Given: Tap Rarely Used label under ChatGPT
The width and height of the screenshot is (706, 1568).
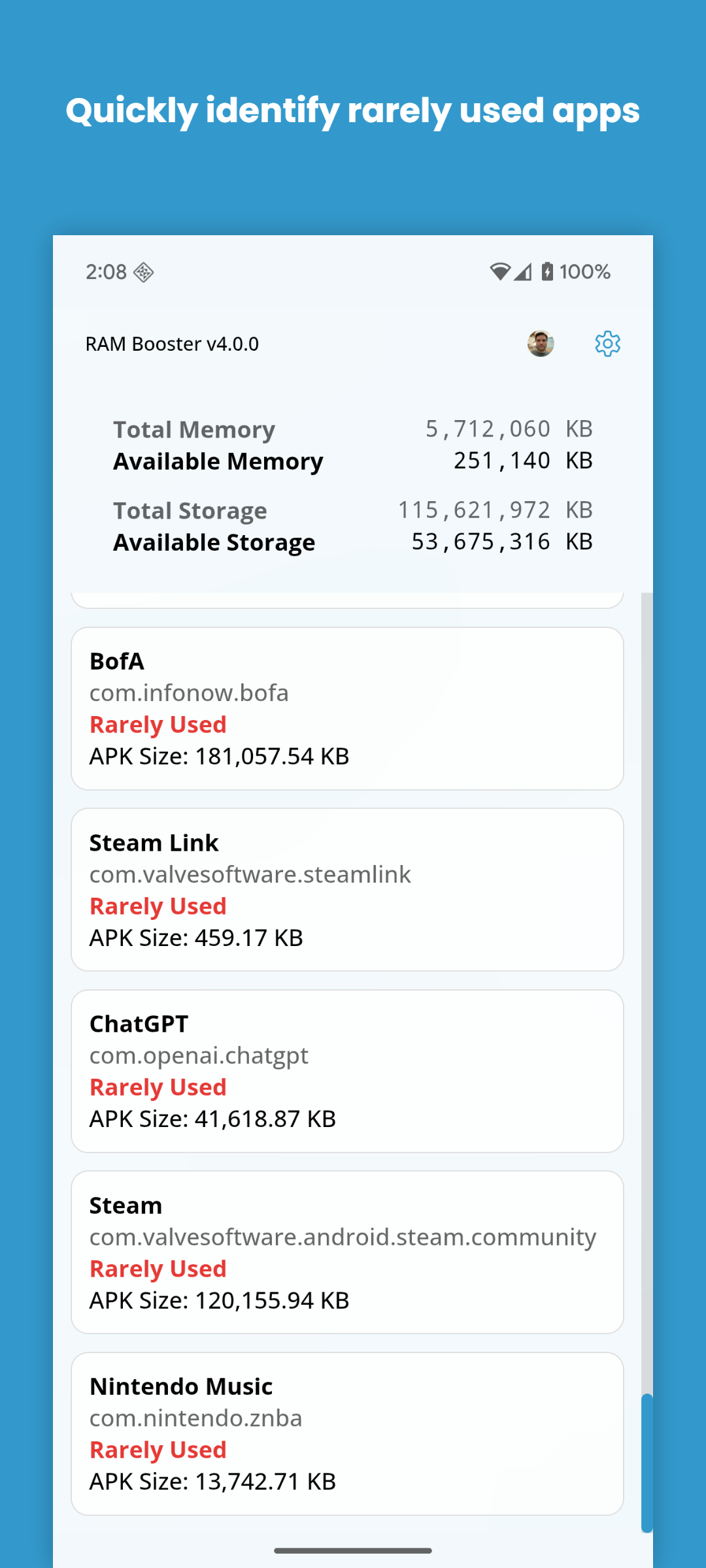Looking at the screenshot, I should tap(158, 1087).
